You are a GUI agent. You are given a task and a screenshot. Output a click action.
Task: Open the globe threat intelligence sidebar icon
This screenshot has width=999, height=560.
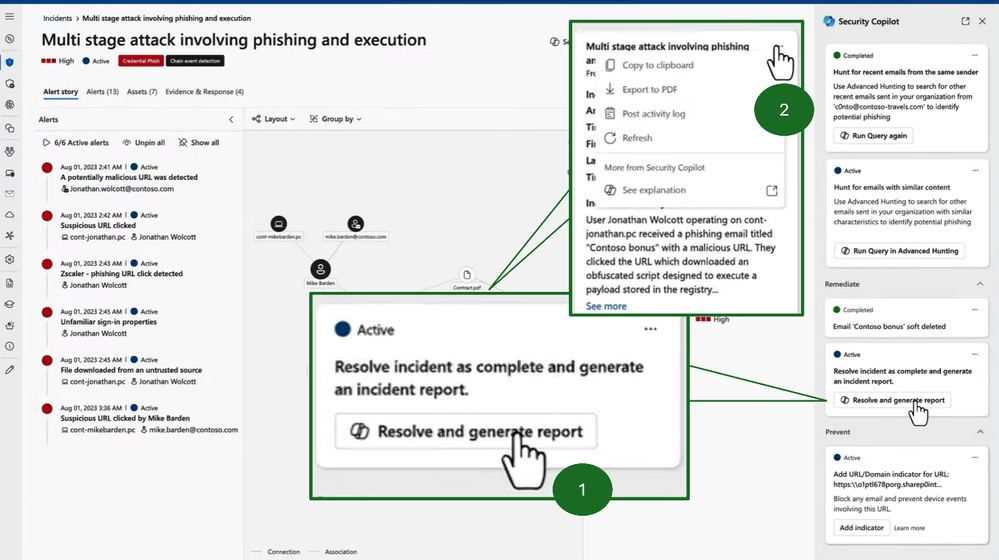tap(10, 104)
